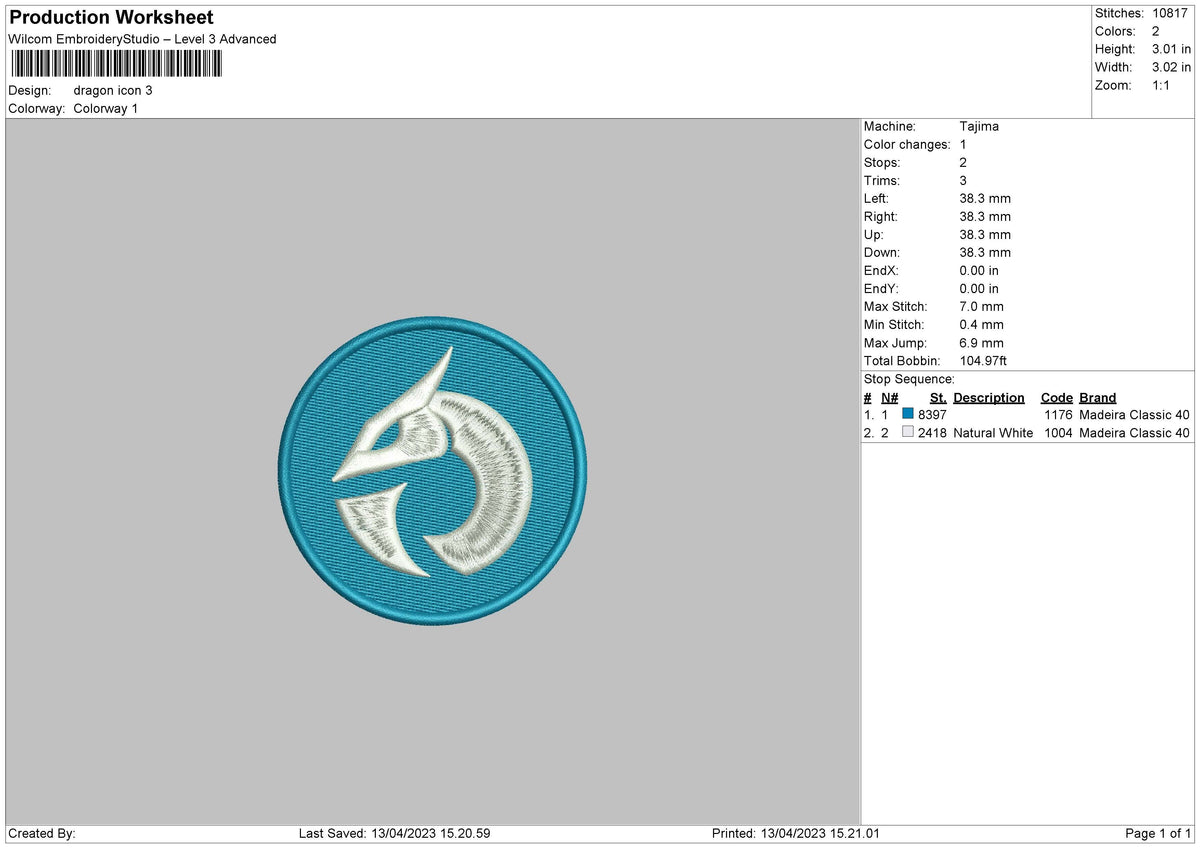Select the Machine value Tajima
Screen dimensions: 1200x848
click(x=979, y=126)
